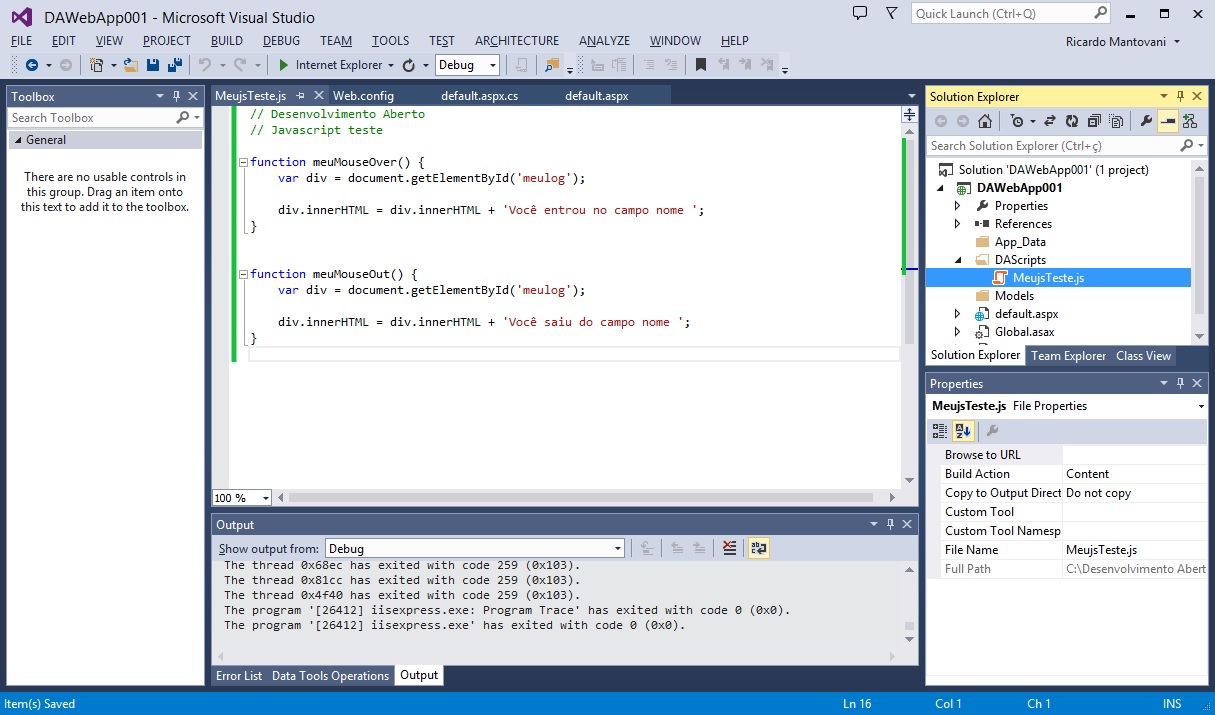
Task: Switch to the Web.config tab
Action: click(x=363, y=96)
